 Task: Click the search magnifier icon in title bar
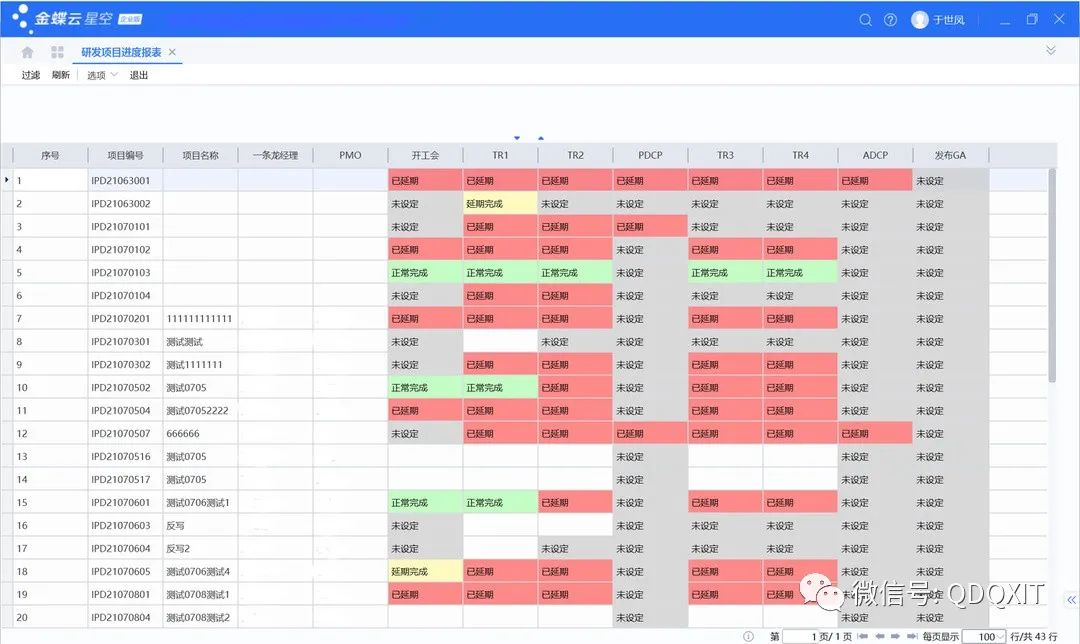point(866,20)
